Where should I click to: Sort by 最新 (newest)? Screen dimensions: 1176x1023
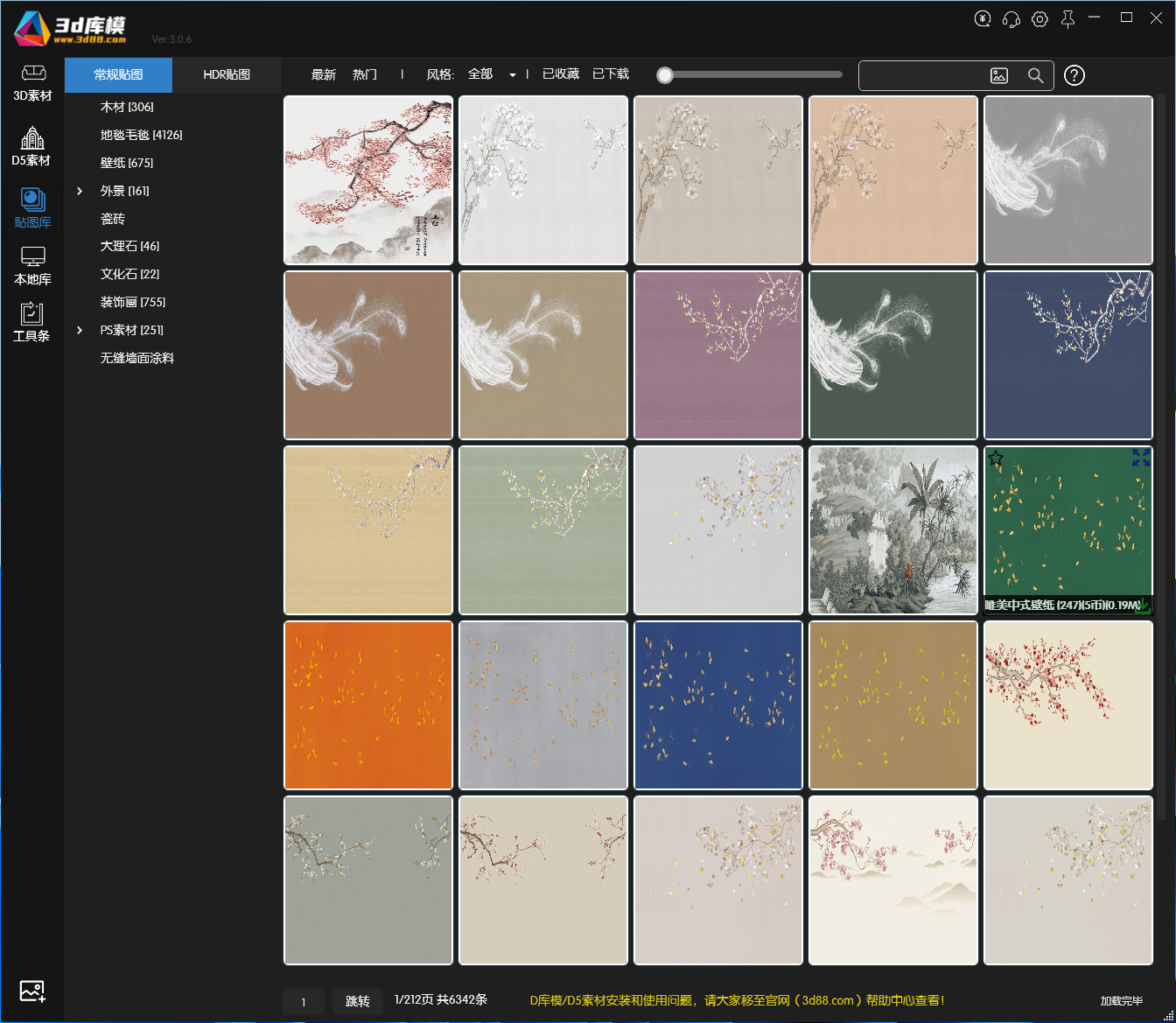(324, 75)
